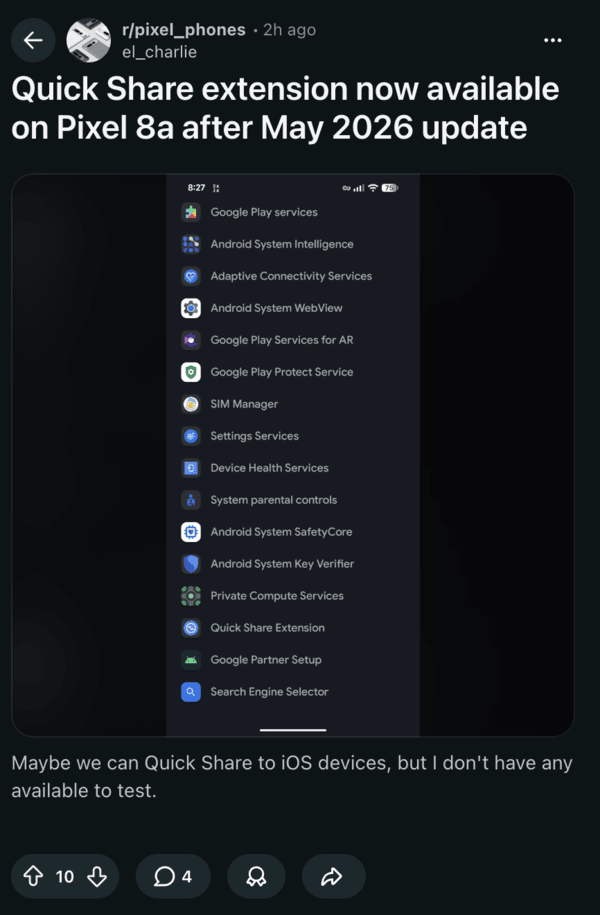
Task: Click the Quick Share Extension icon
Action: coord(191,628)
